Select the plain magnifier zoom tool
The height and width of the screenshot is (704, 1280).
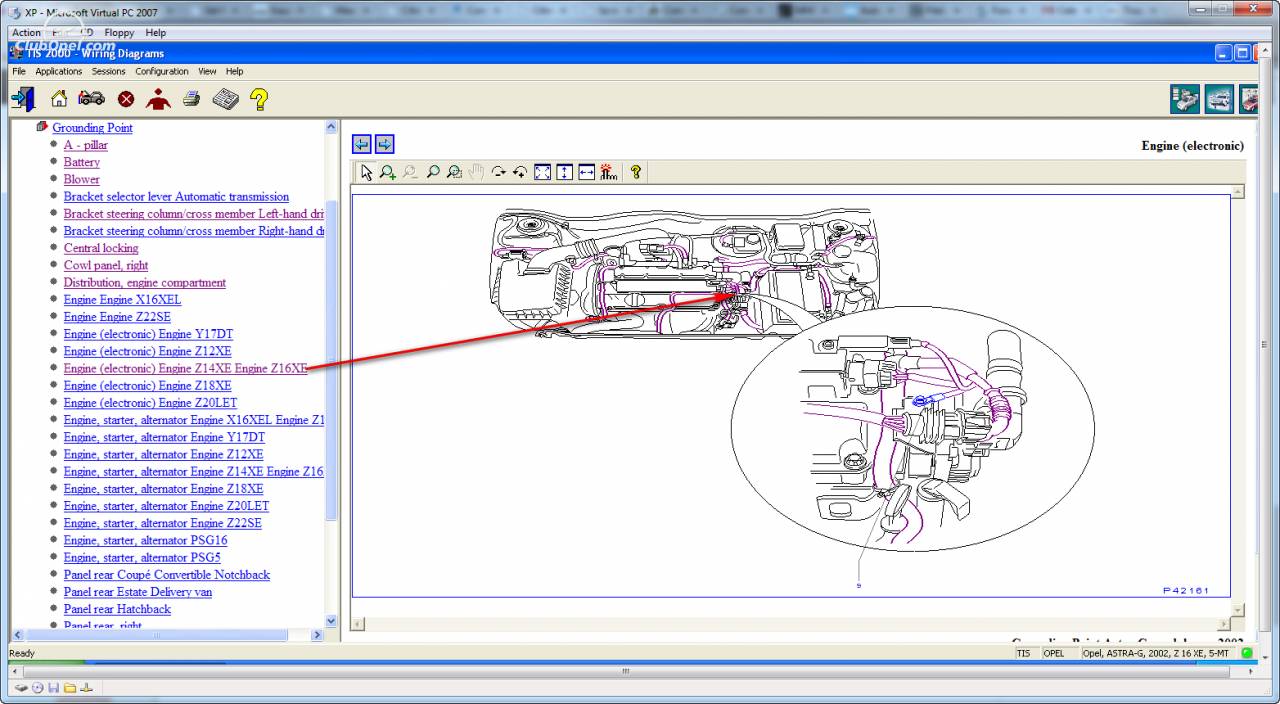pos(432,172)
